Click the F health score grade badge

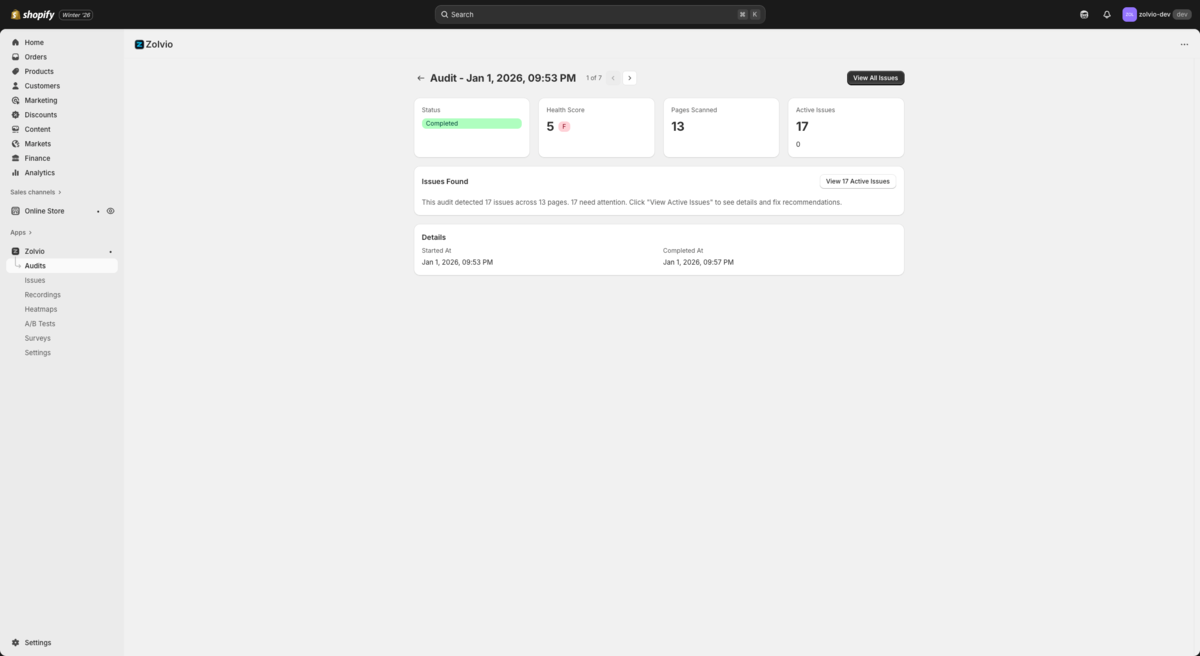564,126
